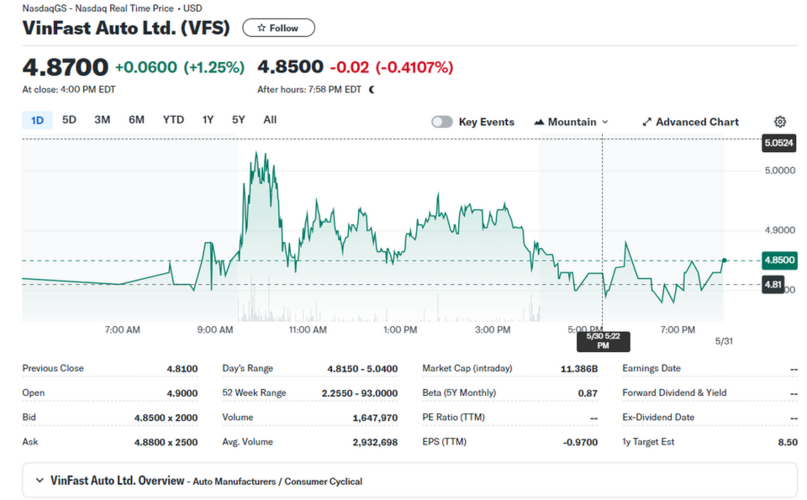
Task: Show the 5Y price chart
Action: 238,120
